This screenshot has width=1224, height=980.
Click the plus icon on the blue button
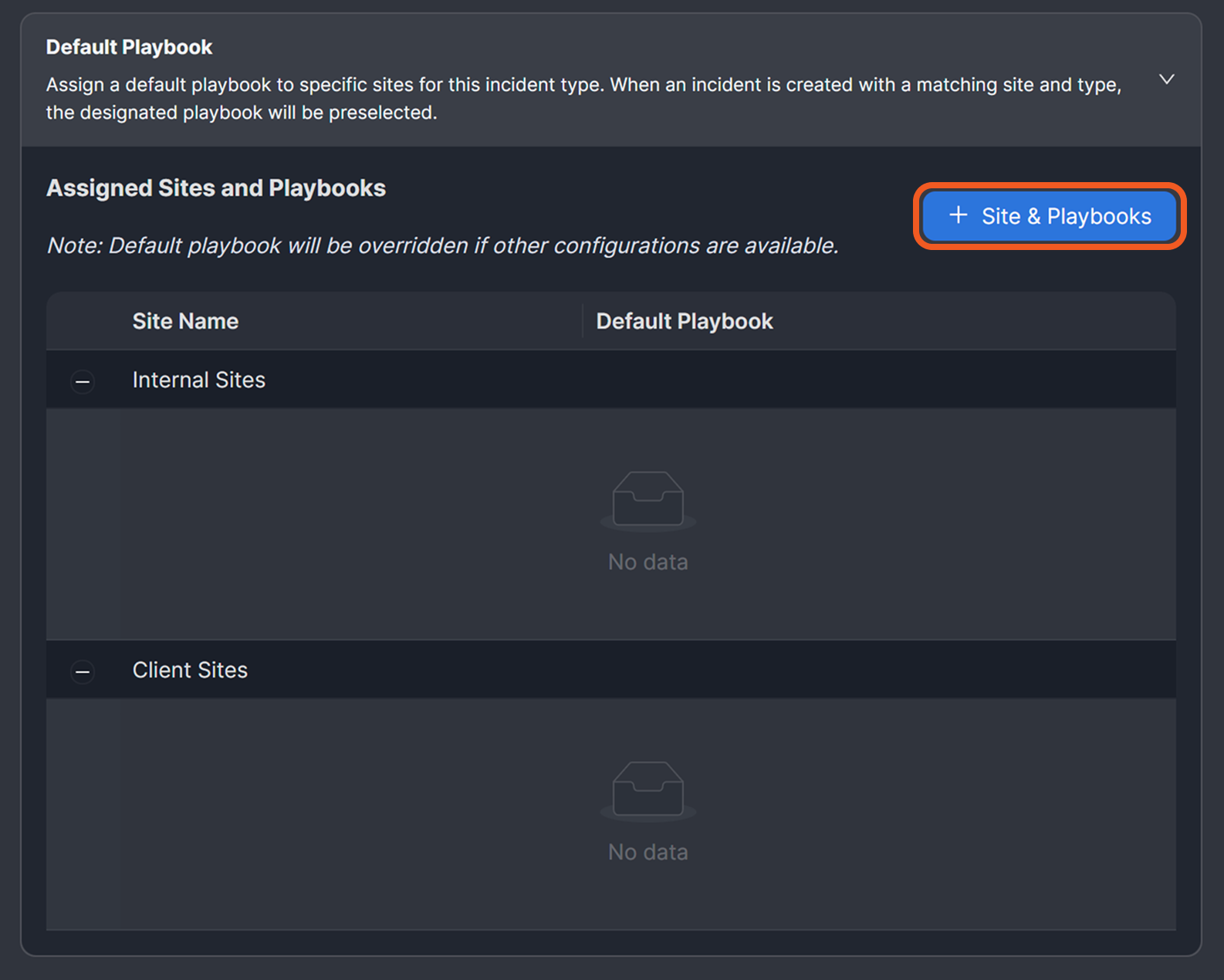pyautogui.click(x=958, y=215)
